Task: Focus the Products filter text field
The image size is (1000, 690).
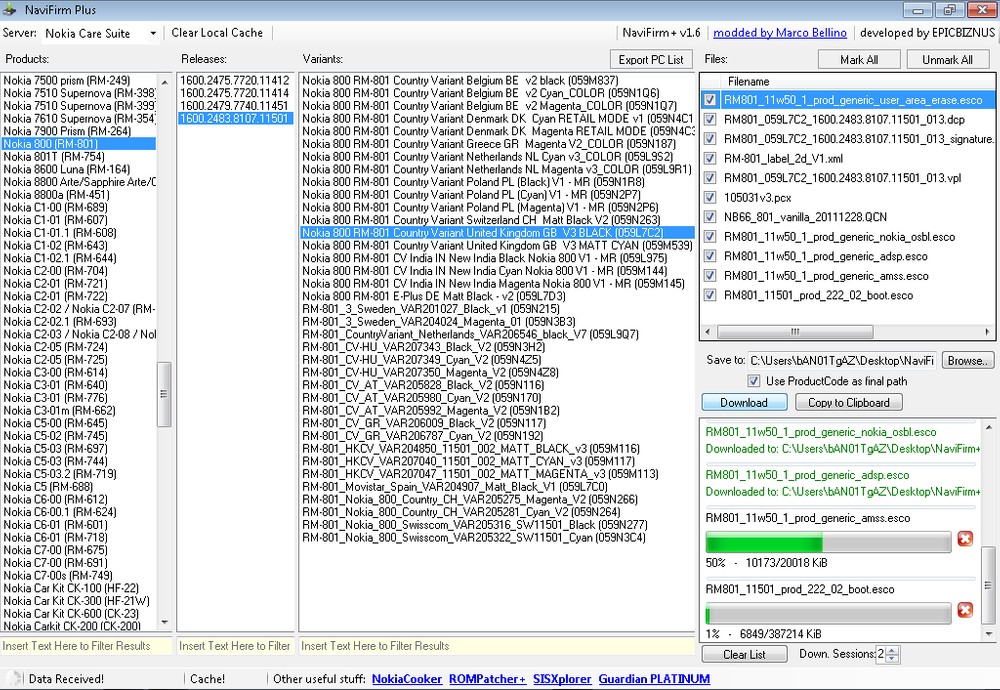Action: coord(86,646)
